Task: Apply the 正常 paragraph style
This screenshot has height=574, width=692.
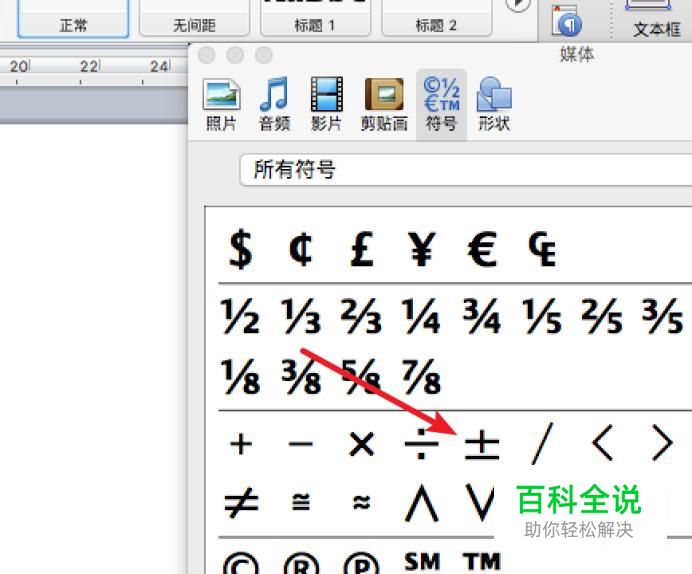Action: point(73,19)
